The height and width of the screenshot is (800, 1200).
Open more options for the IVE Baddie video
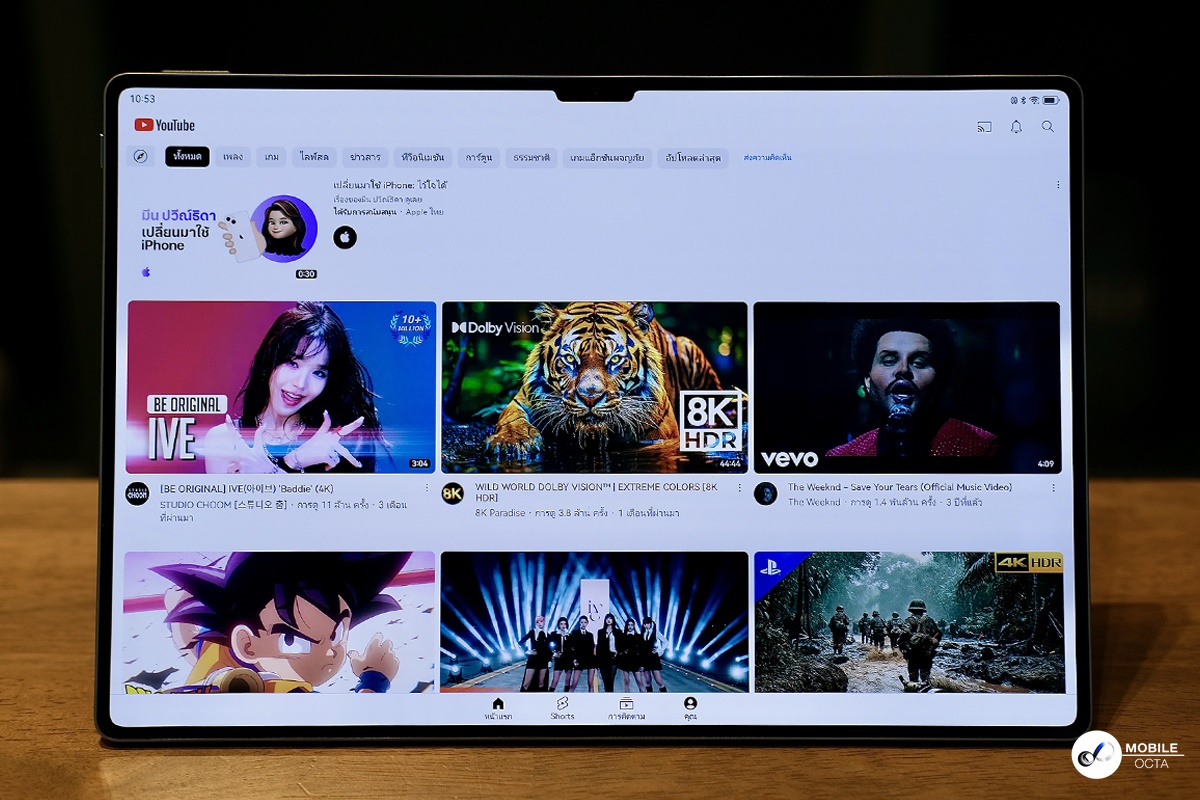(x=427, y=488)
